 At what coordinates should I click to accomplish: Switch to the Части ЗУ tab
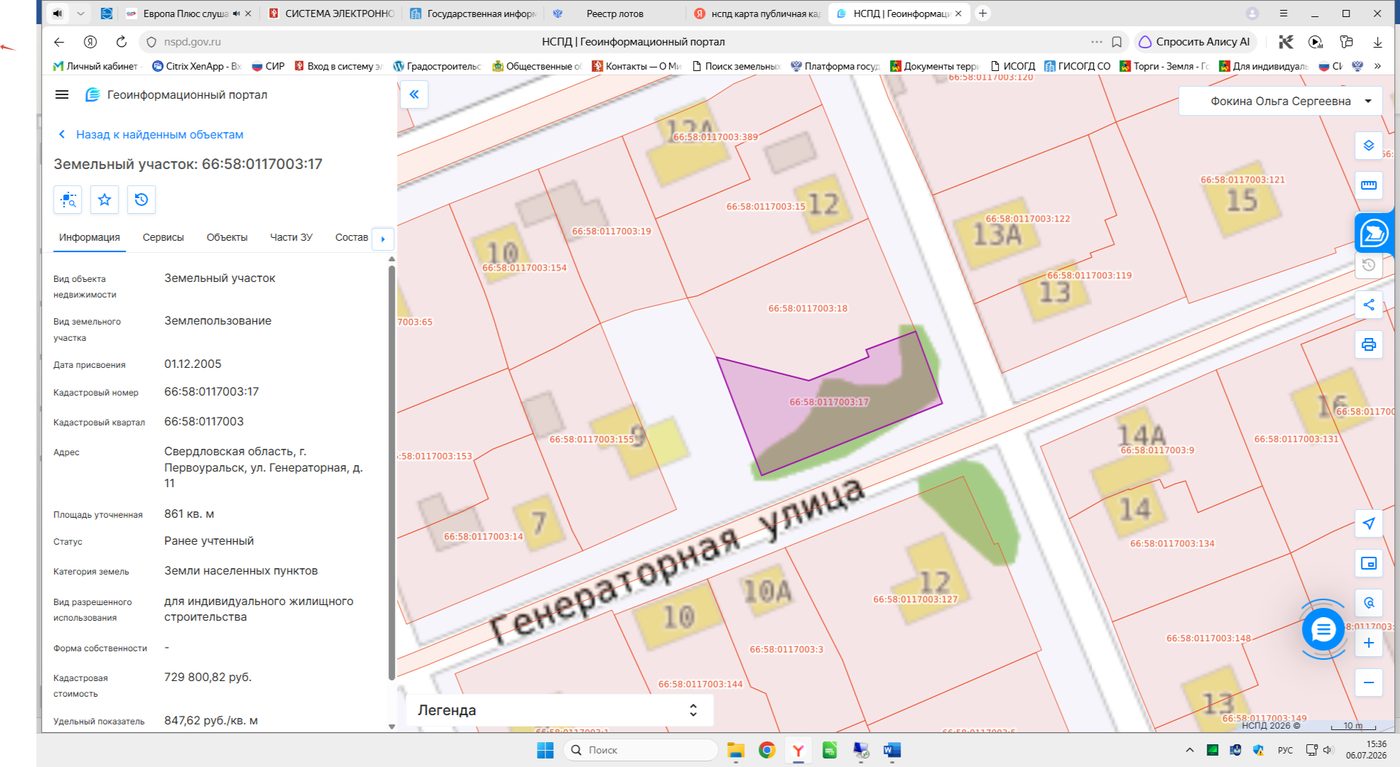291,237
